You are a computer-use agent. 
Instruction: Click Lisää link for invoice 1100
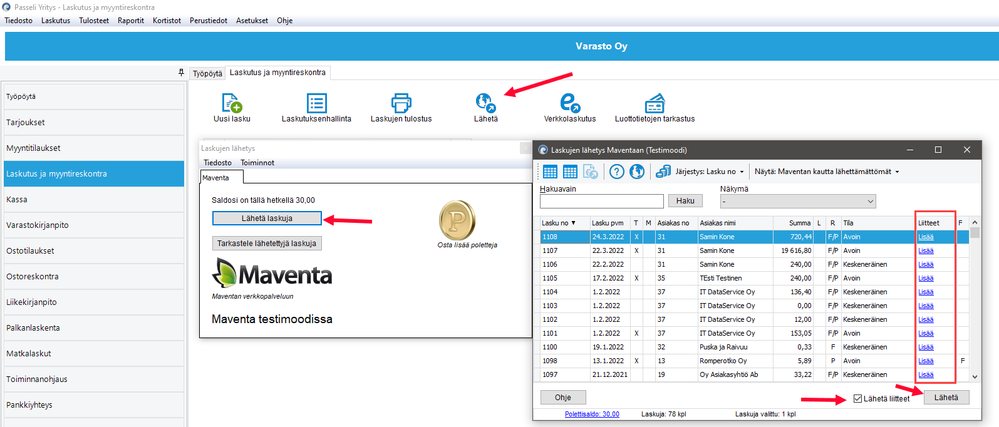(x=926, y=347)
